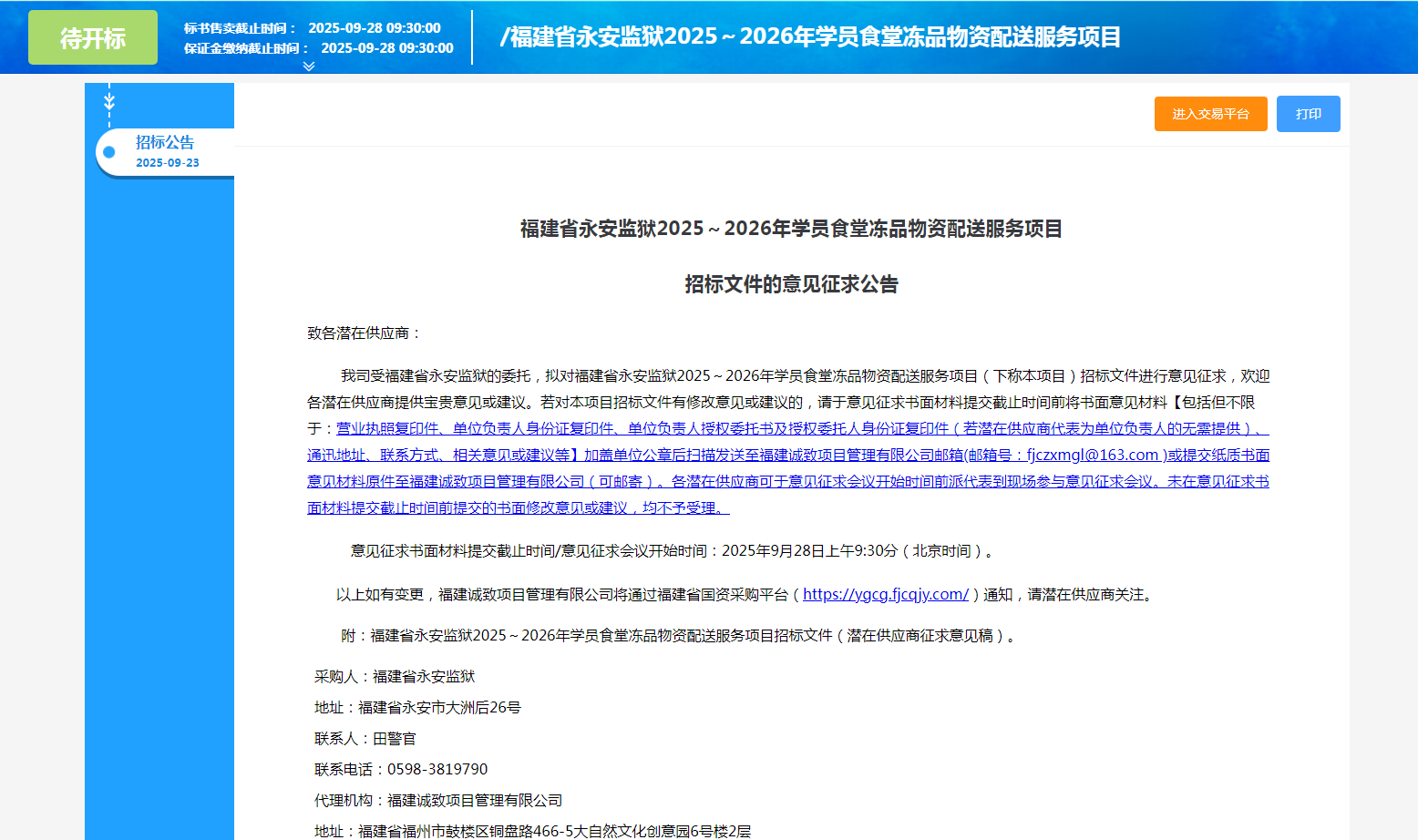The width and height of the screenshot is (1418, 840).
Task: Click the 意见征求书面材料提交截止时间 line
Action: point(673,551)
